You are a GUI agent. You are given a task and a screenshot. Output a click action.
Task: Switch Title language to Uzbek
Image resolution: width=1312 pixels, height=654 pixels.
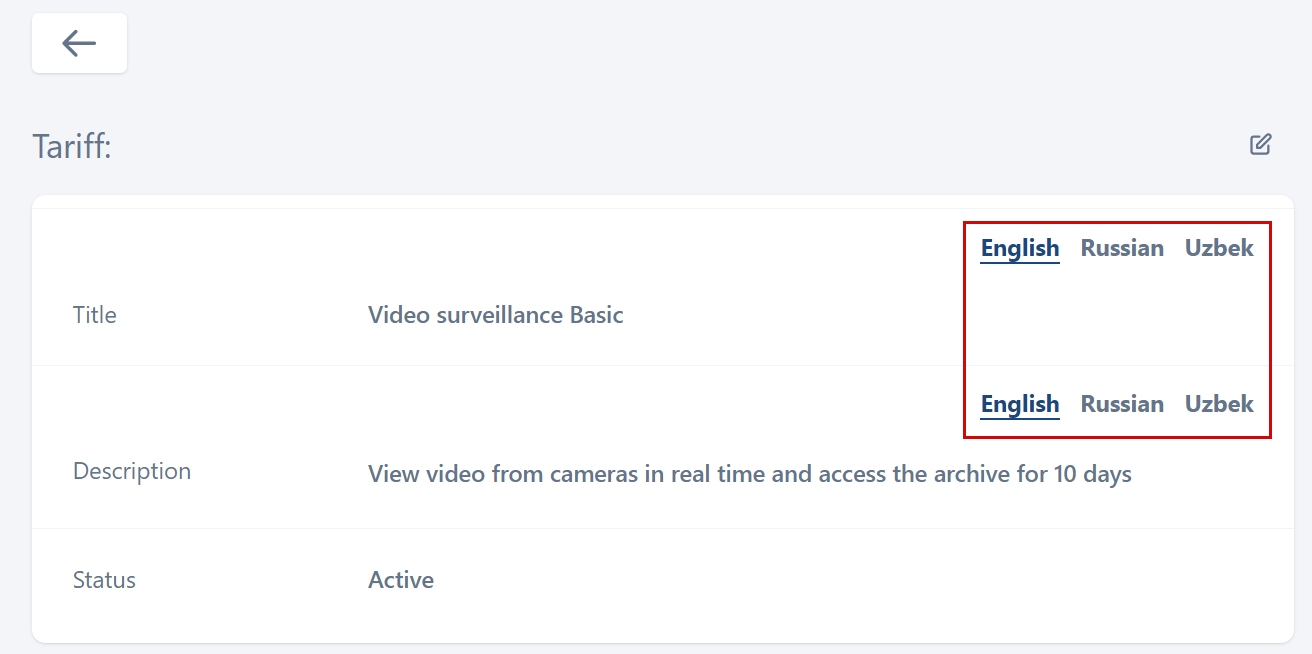[x=1219, y=248]
